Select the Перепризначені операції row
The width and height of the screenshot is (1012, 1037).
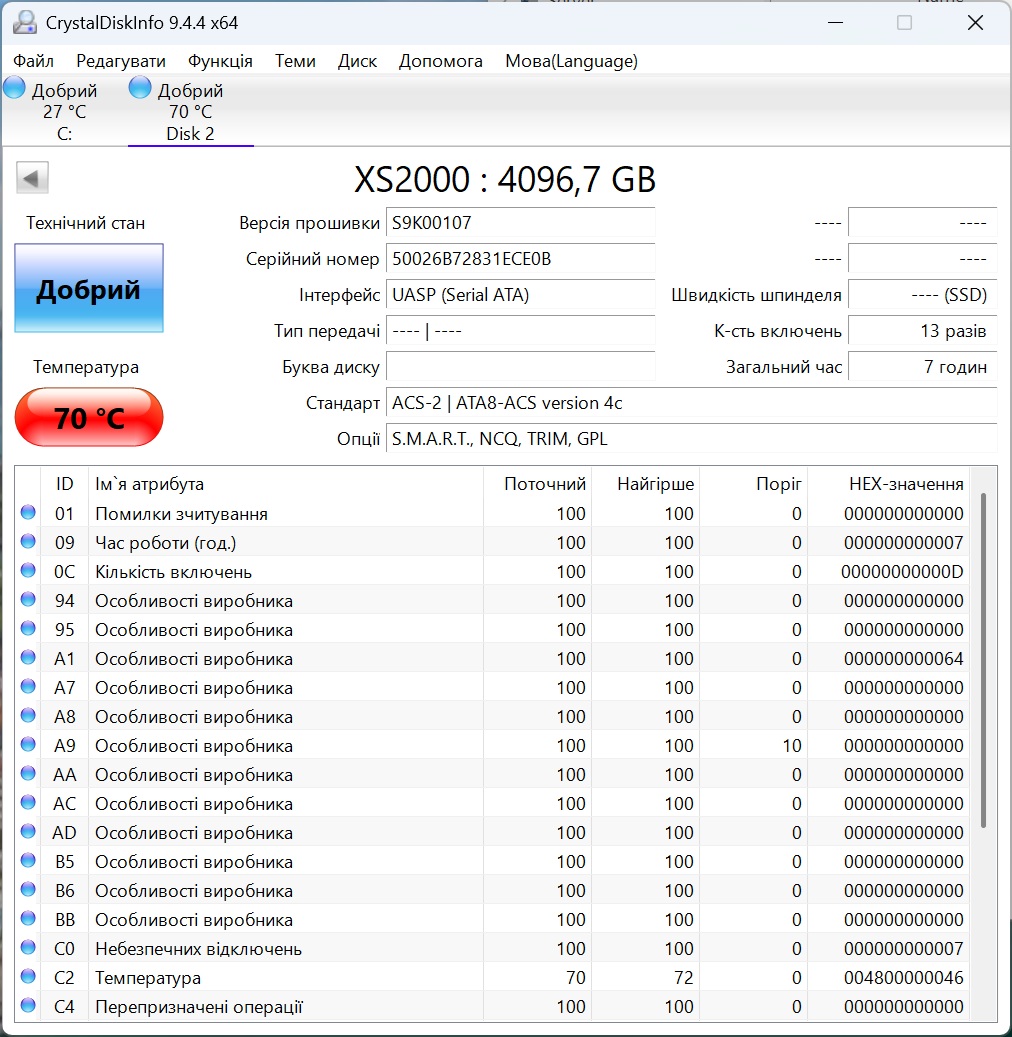pyautogui.click(x=492, y=1007)
